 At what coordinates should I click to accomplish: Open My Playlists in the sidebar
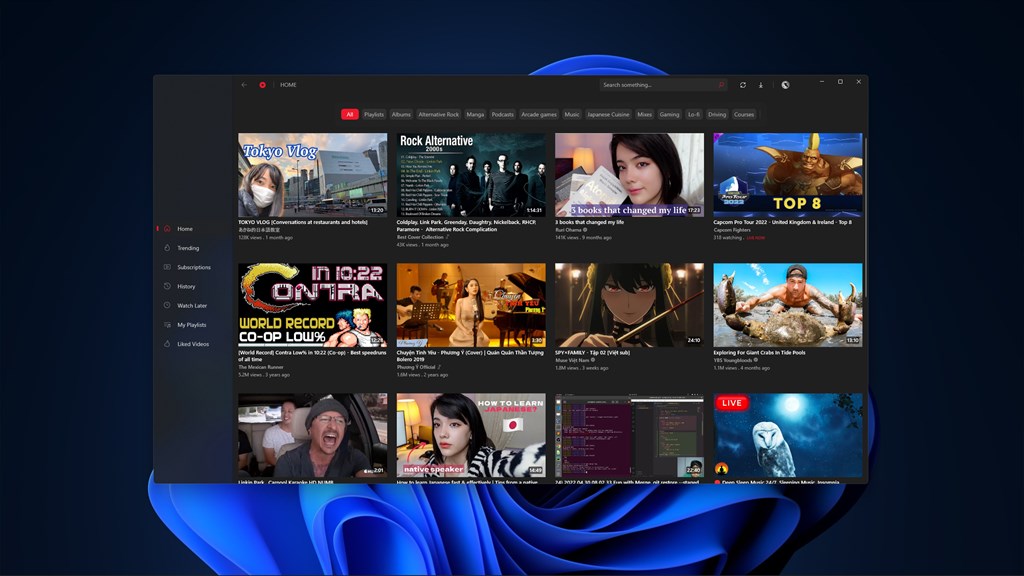pos(193,325)
